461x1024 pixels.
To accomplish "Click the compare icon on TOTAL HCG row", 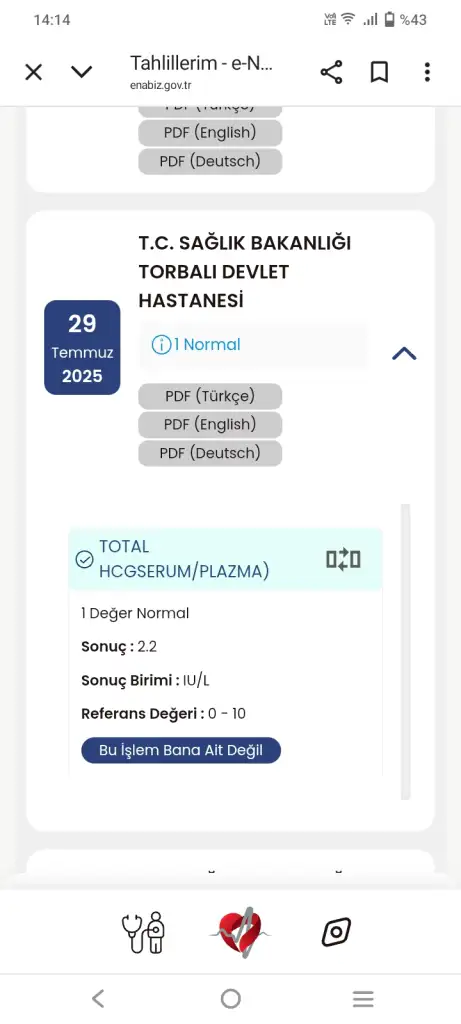I will (x=343, y=560).
